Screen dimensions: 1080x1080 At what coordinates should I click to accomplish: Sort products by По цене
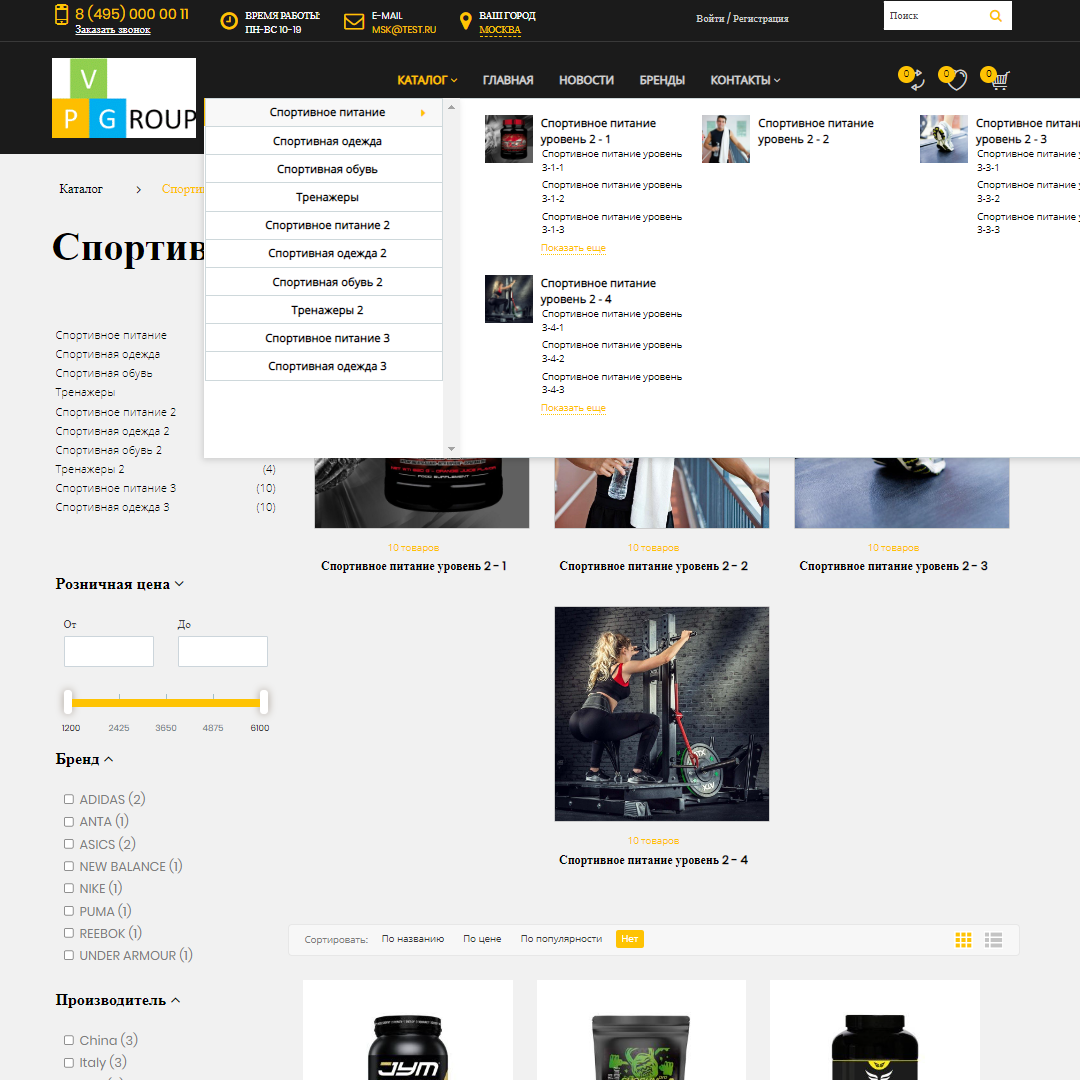[x=482, y=939]
